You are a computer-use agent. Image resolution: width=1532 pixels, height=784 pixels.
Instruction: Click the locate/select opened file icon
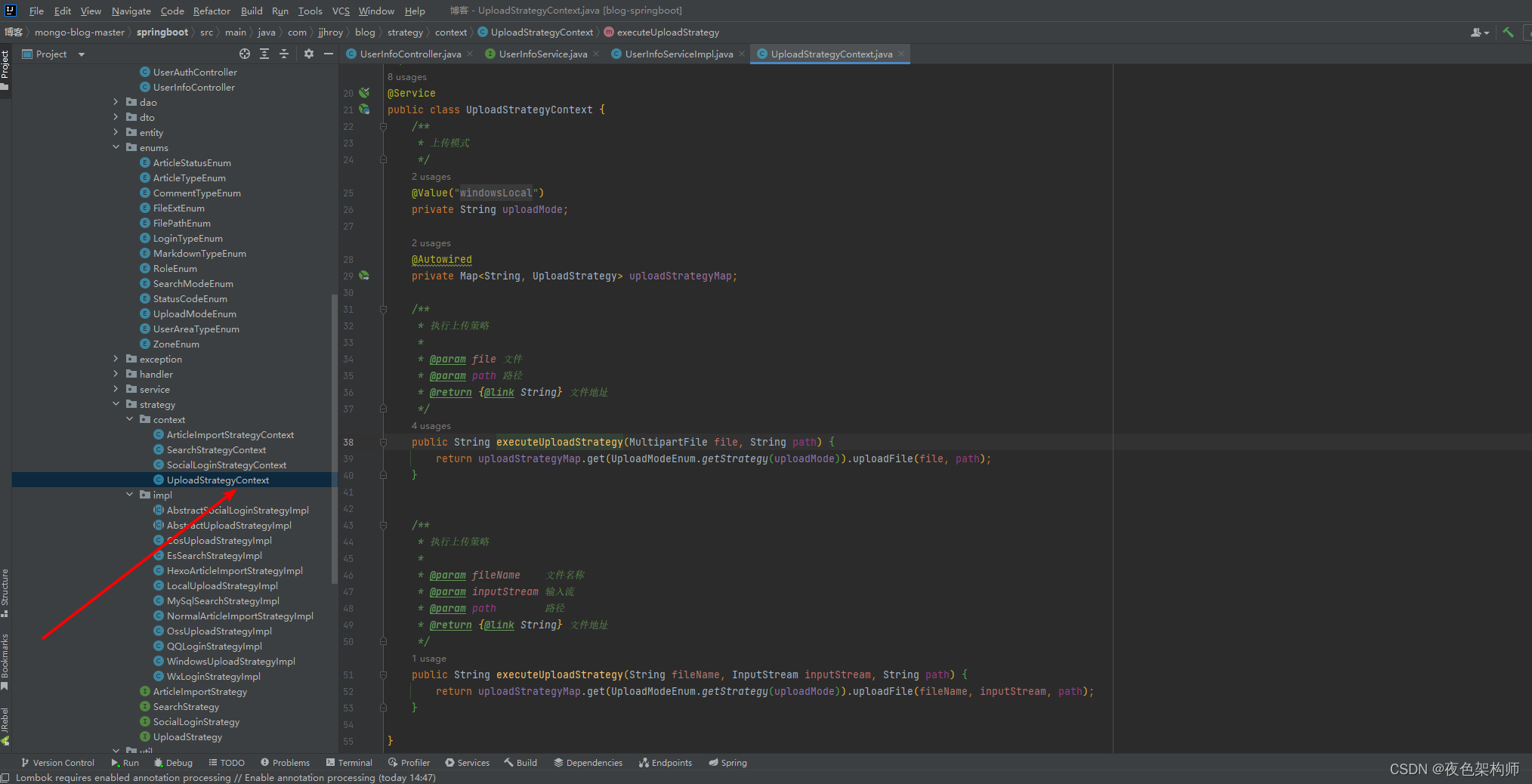click(245, 54)
